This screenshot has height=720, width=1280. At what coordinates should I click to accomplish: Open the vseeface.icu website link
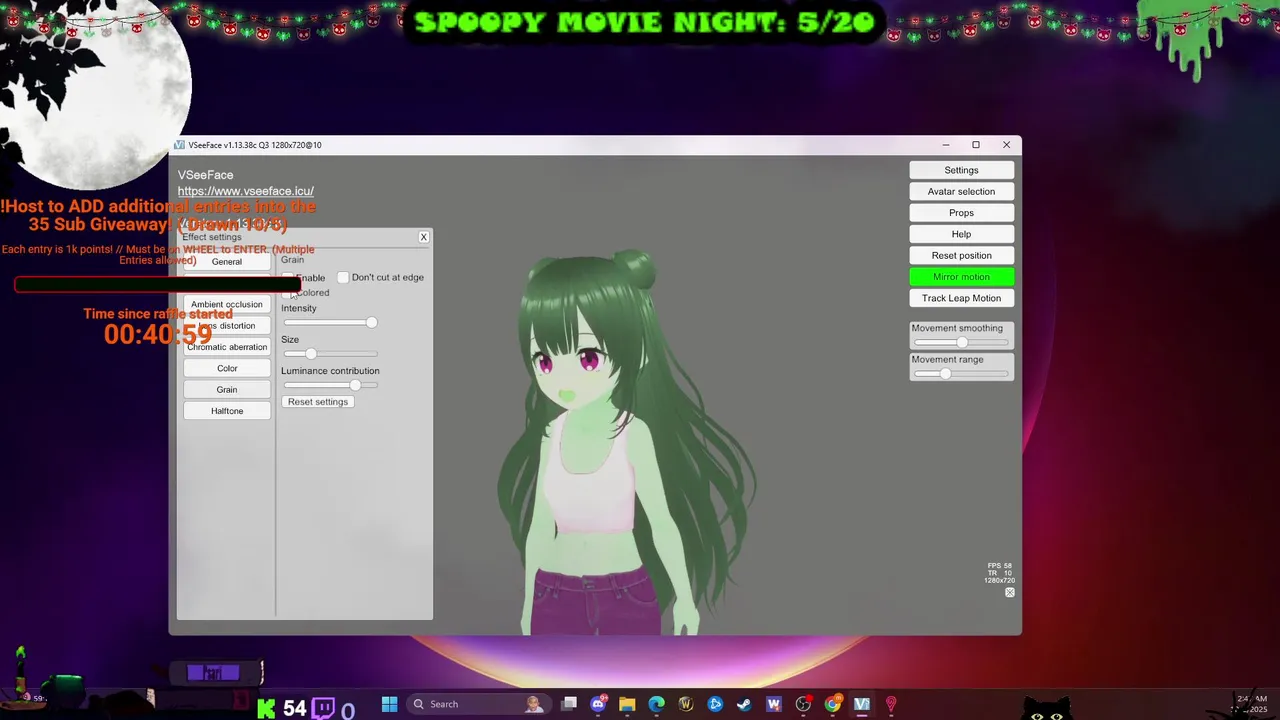pos(246,191)
